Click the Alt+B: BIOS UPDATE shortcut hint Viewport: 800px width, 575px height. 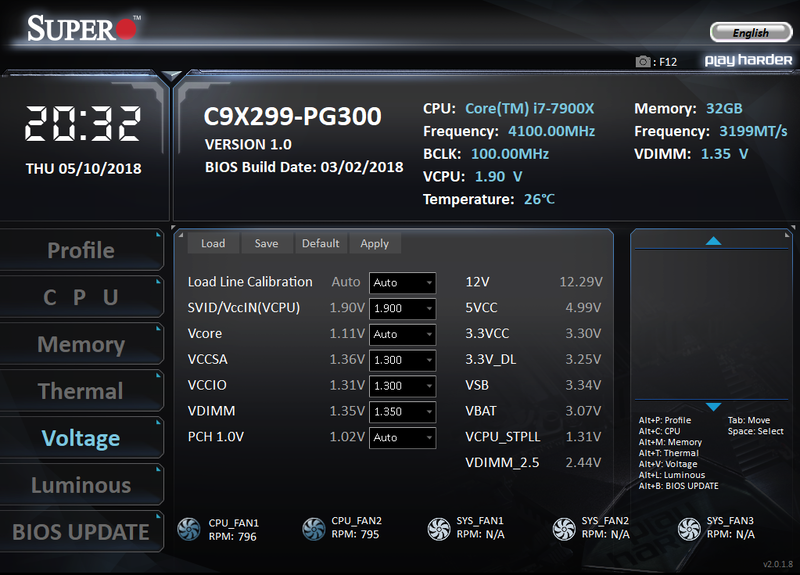(679, 486)
